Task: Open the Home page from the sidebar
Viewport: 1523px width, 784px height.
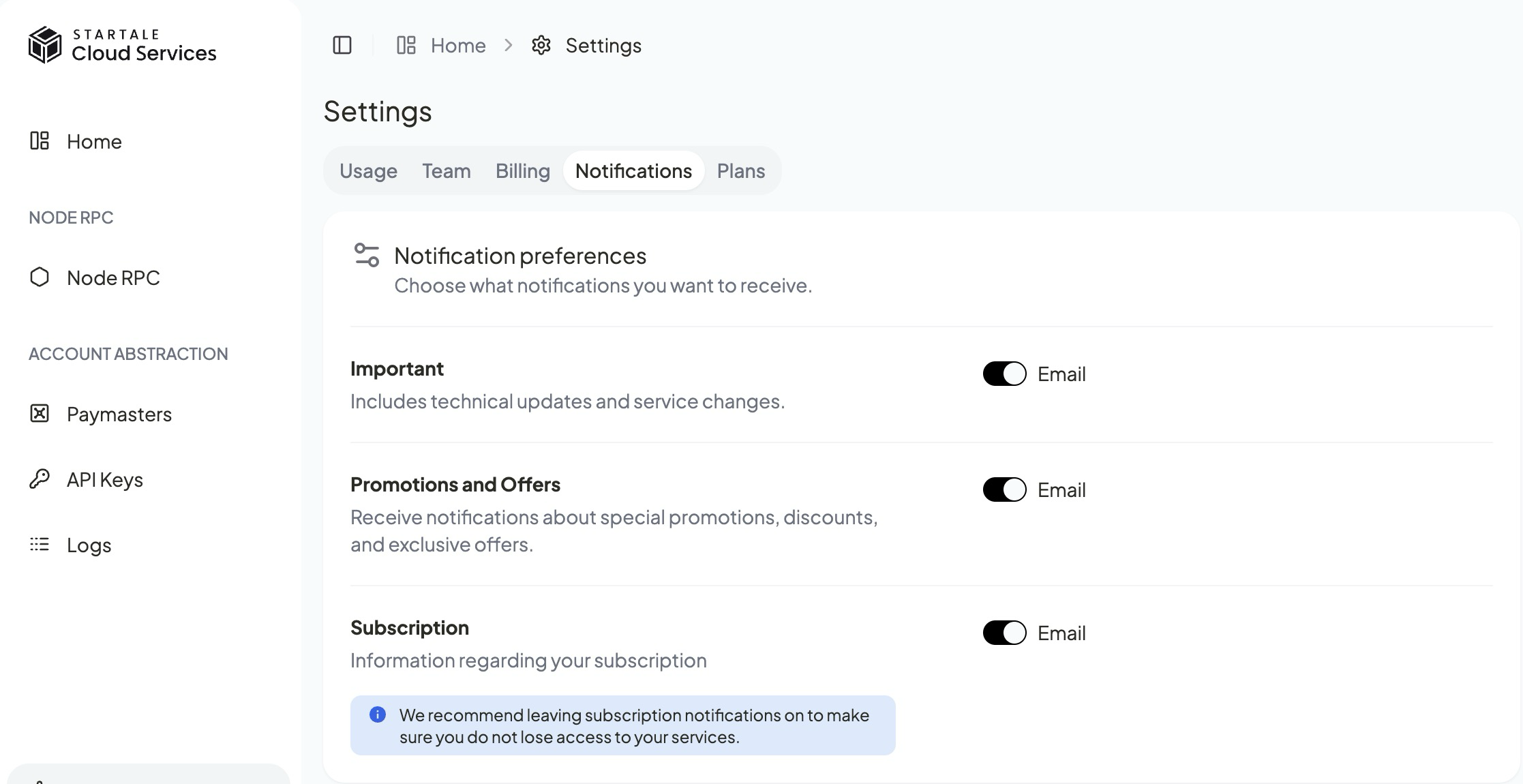Action: click(93, 142)
